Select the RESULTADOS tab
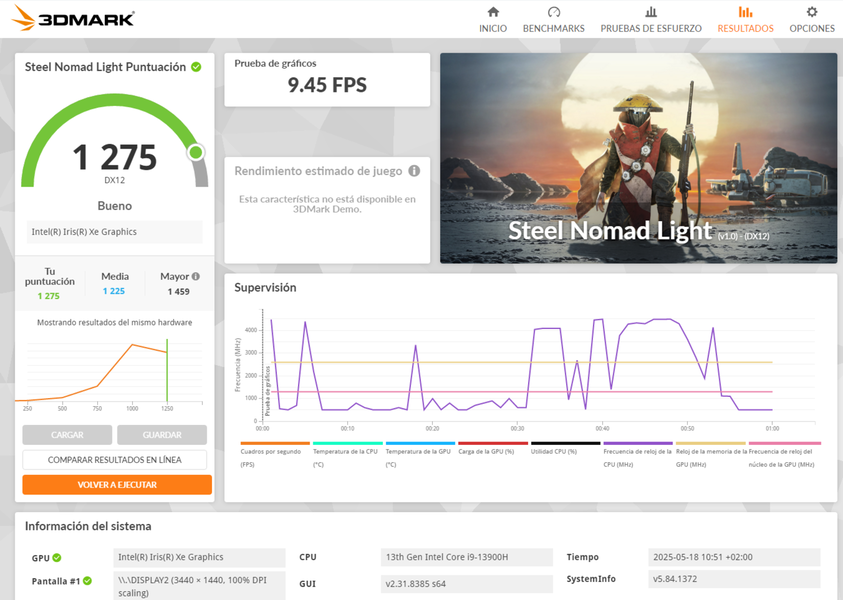843x600 pixels. (745, 20)
